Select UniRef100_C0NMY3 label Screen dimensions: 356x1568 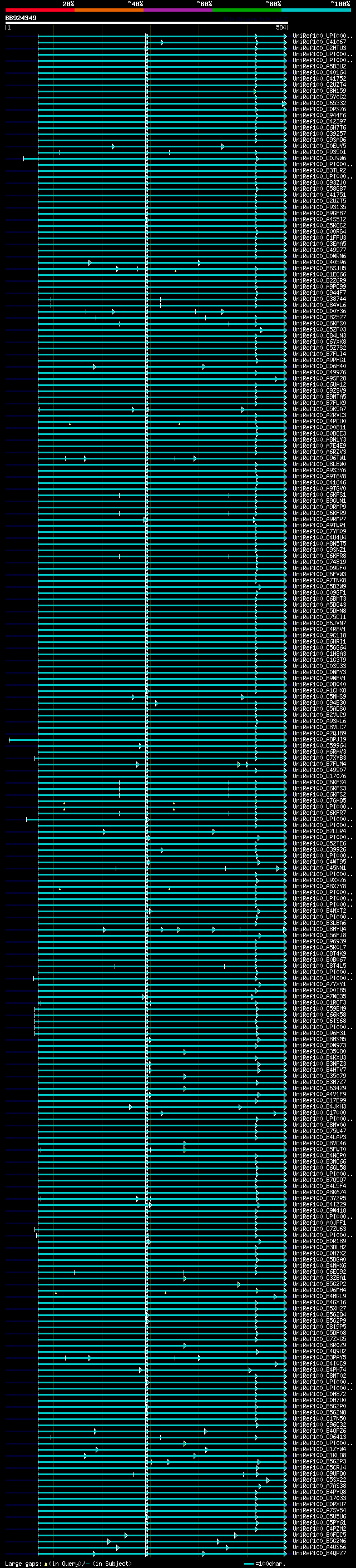319,672
